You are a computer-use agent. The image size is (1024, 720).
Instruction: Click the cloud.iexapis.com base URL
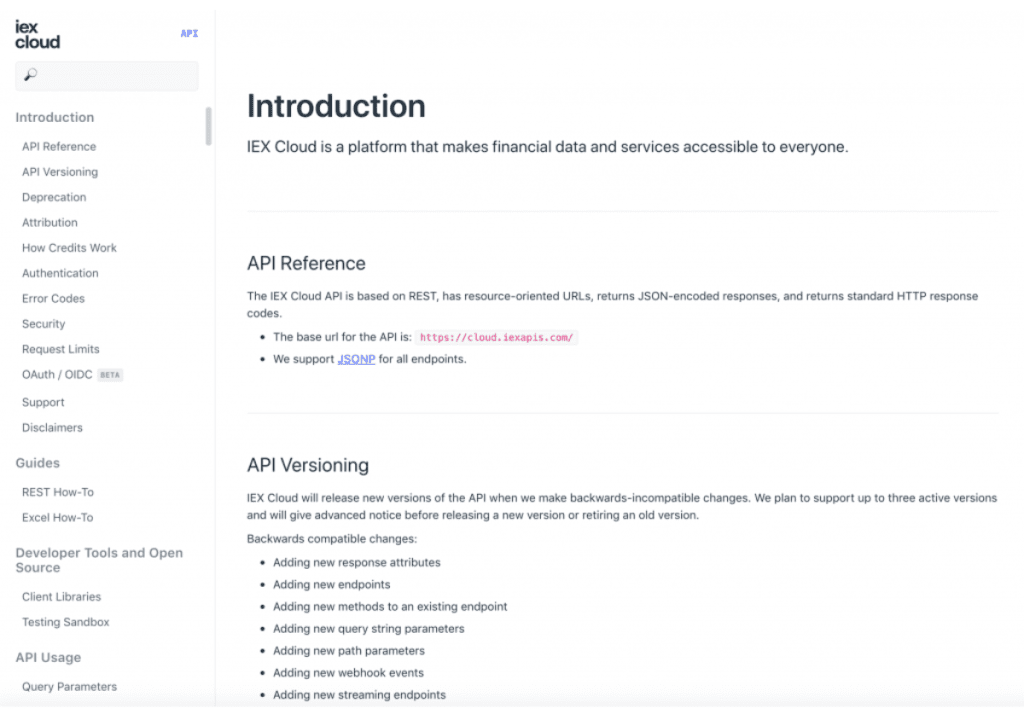coord(496,337)
